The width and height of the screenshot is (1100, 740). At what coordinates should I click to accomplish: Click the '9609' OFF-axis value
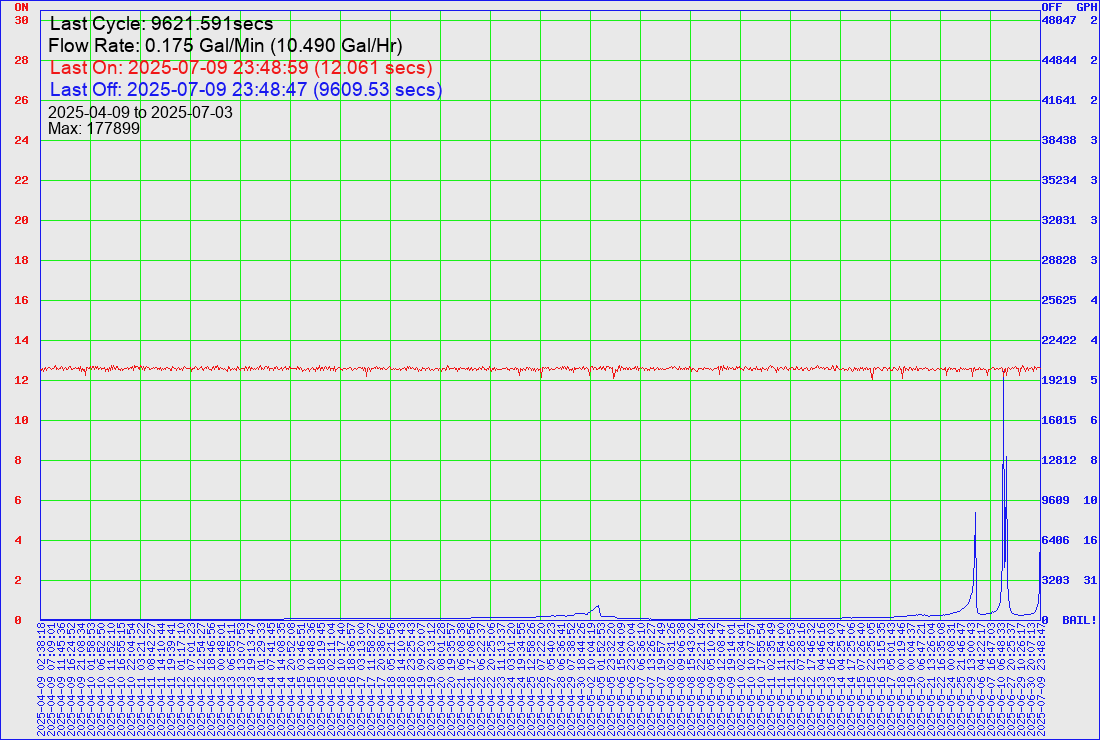point(1055,500)
